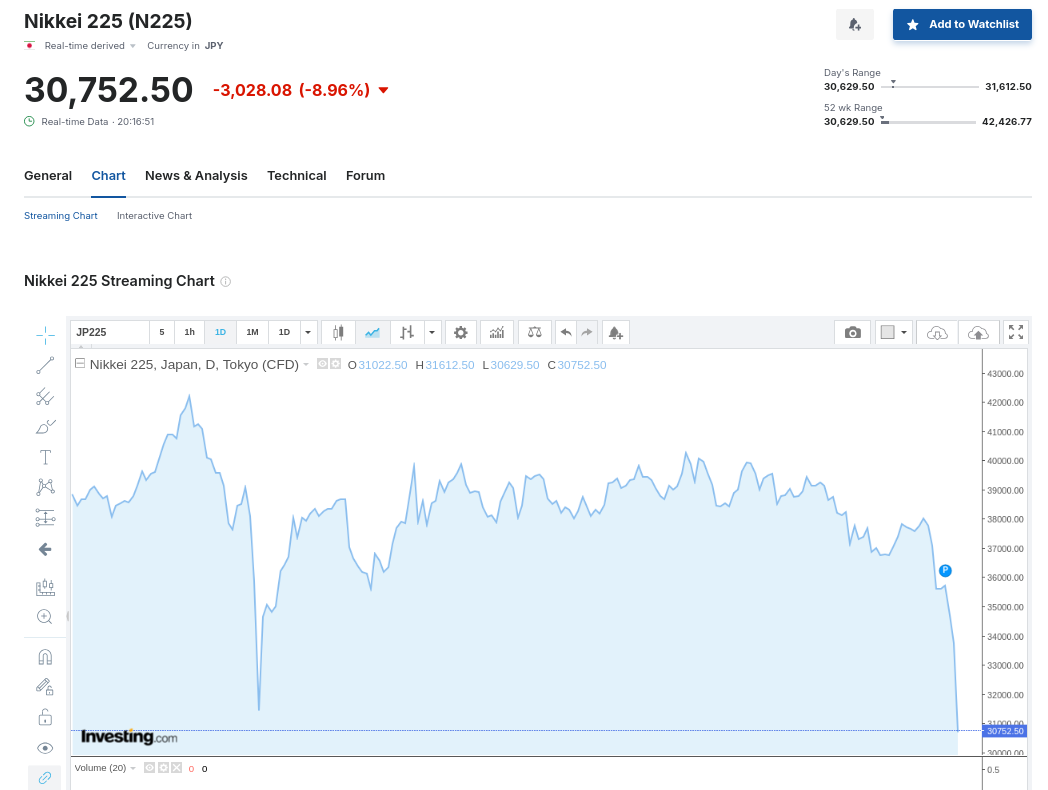Open News & Analysis tab
1048x790 pixels.
196,176
